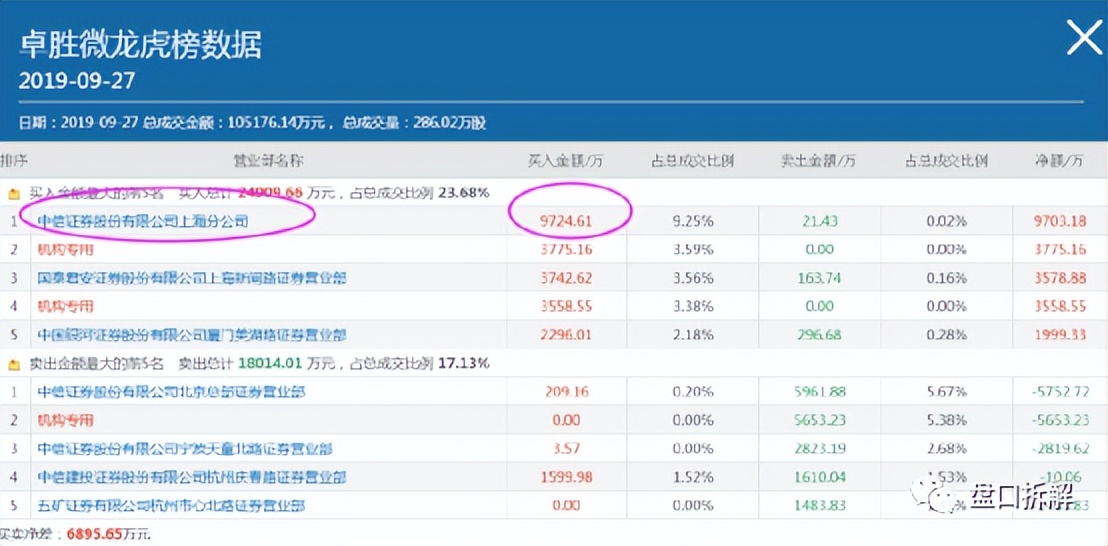Screen dimensions: 1108x546
Task: Select the 9703.18 net amount cell
Action: (1059, 221)
